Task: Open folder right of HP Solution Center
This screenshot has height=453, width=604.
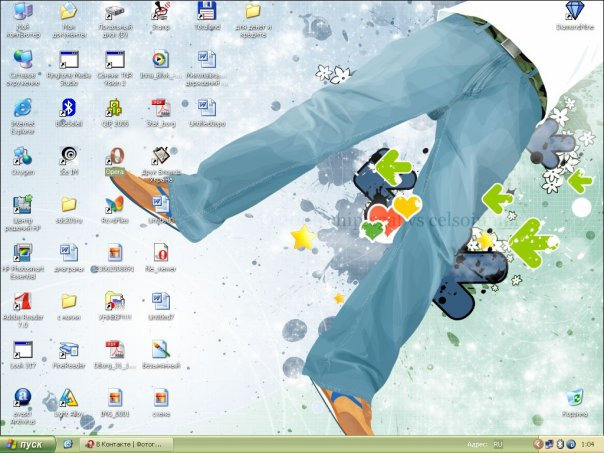Action: pos(69,205)
